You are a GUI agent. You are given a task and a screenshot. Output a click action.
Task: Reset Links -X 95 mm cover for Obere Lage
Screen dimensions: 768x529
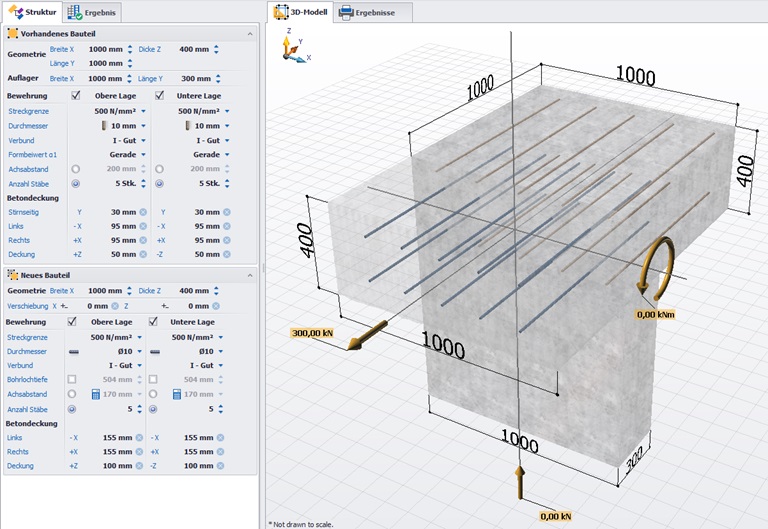click(143, 226)
